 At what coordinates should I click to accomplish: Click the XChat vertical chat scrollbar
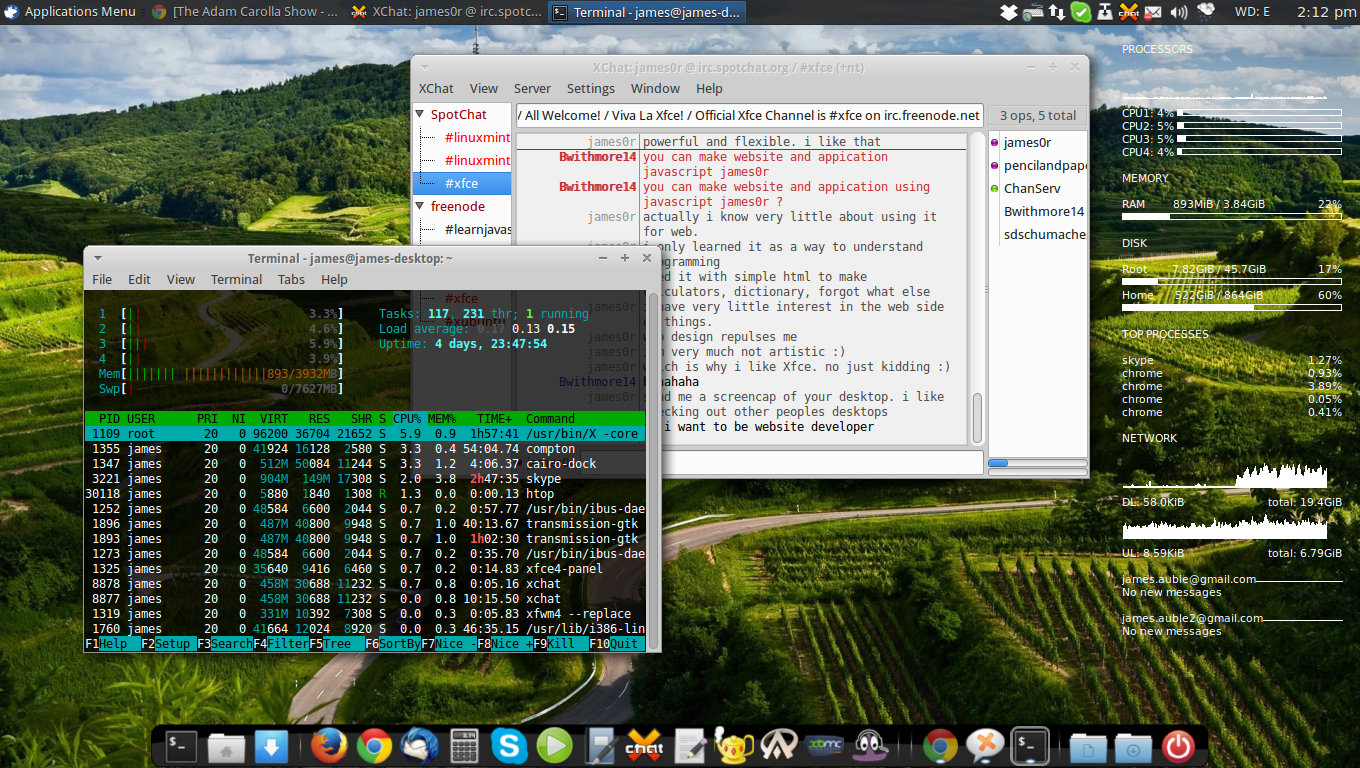[977, 289]
